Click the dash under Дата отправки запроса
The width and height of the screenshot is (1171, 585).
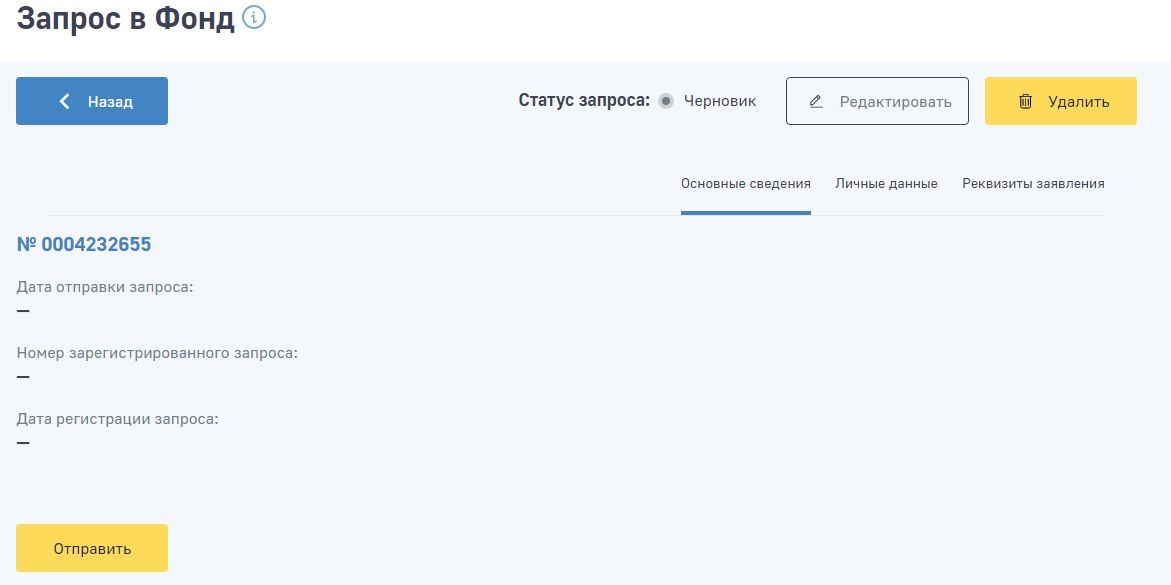coord(23,311)
